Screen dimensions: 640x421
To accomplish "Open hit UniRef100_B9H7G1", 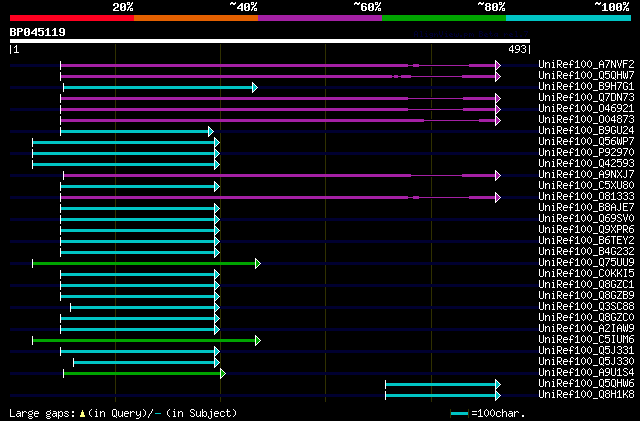I will tap(586, 87).
